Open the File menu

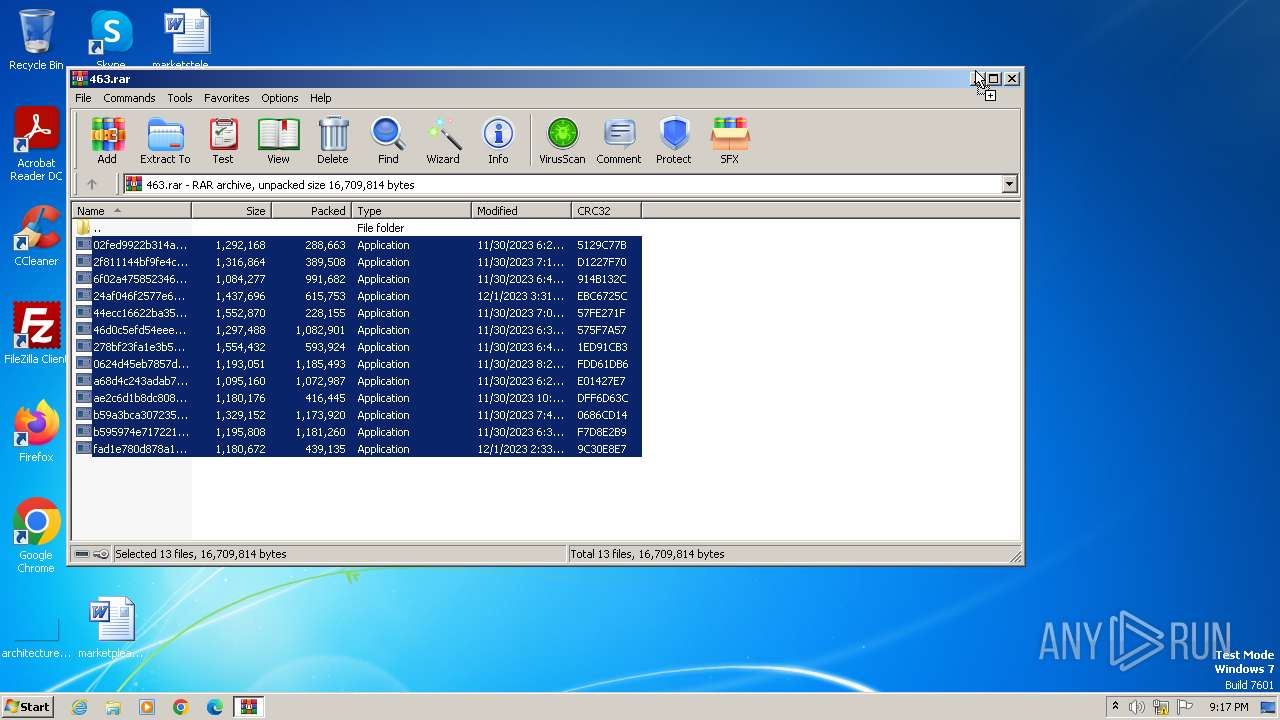pyautogui.click(x=83, y=98)
